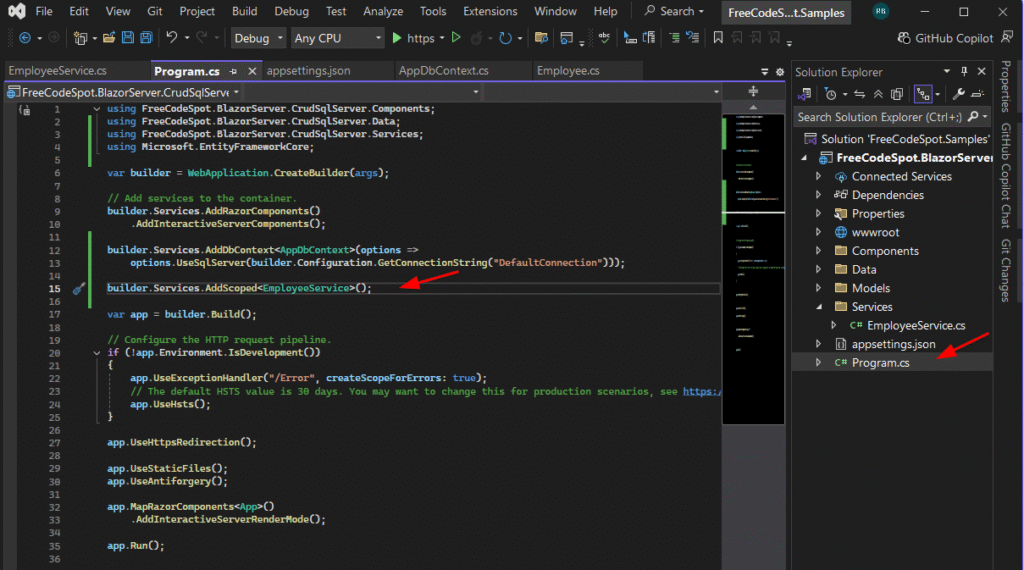This screenshot has width=1024, height=570.
Task: Click the Undo arrow in toolbar
Action: coord(172,38)
